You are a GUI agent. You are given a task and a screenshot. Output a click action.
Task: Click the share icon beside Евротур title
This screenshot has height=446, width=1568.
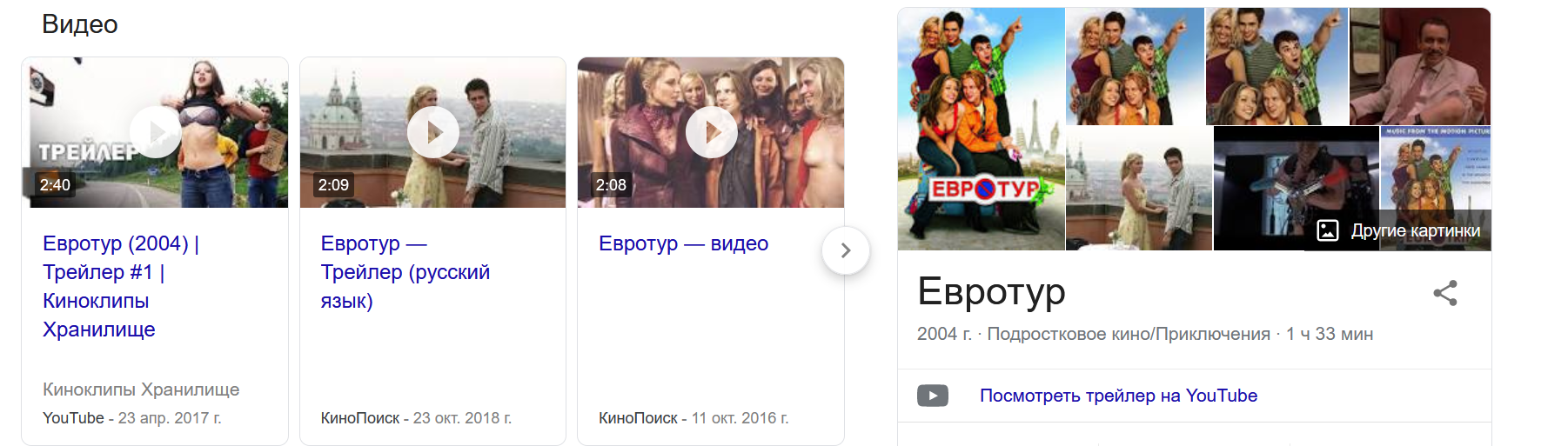[1445, 293]
